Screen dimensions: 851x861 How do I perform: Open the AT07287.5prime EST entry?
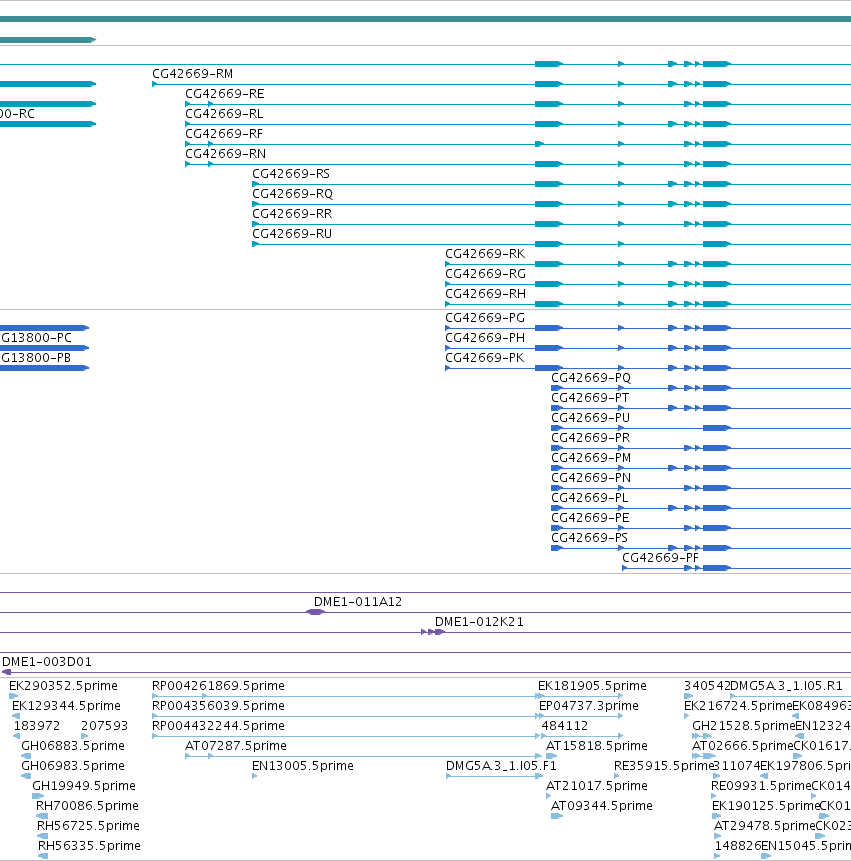tap(236, 746)
